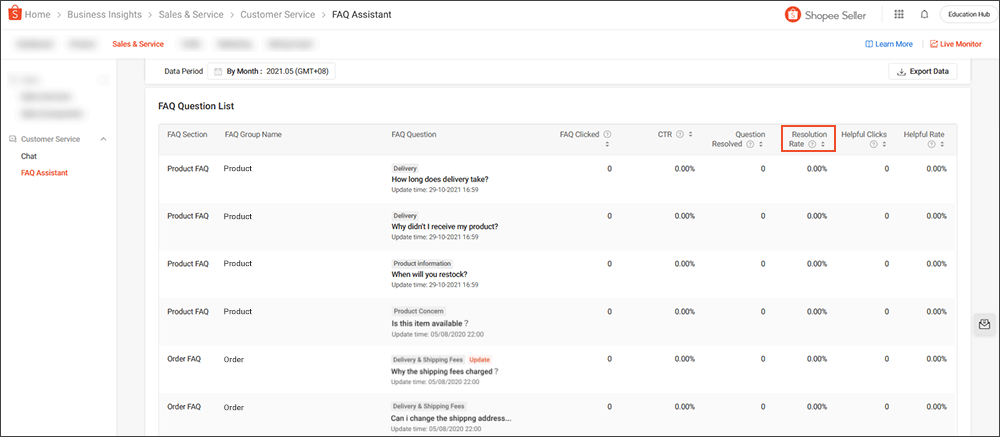1000x437 pixels.
Task: Go to Business Insights breadcrumb
Action: [105, 14]
